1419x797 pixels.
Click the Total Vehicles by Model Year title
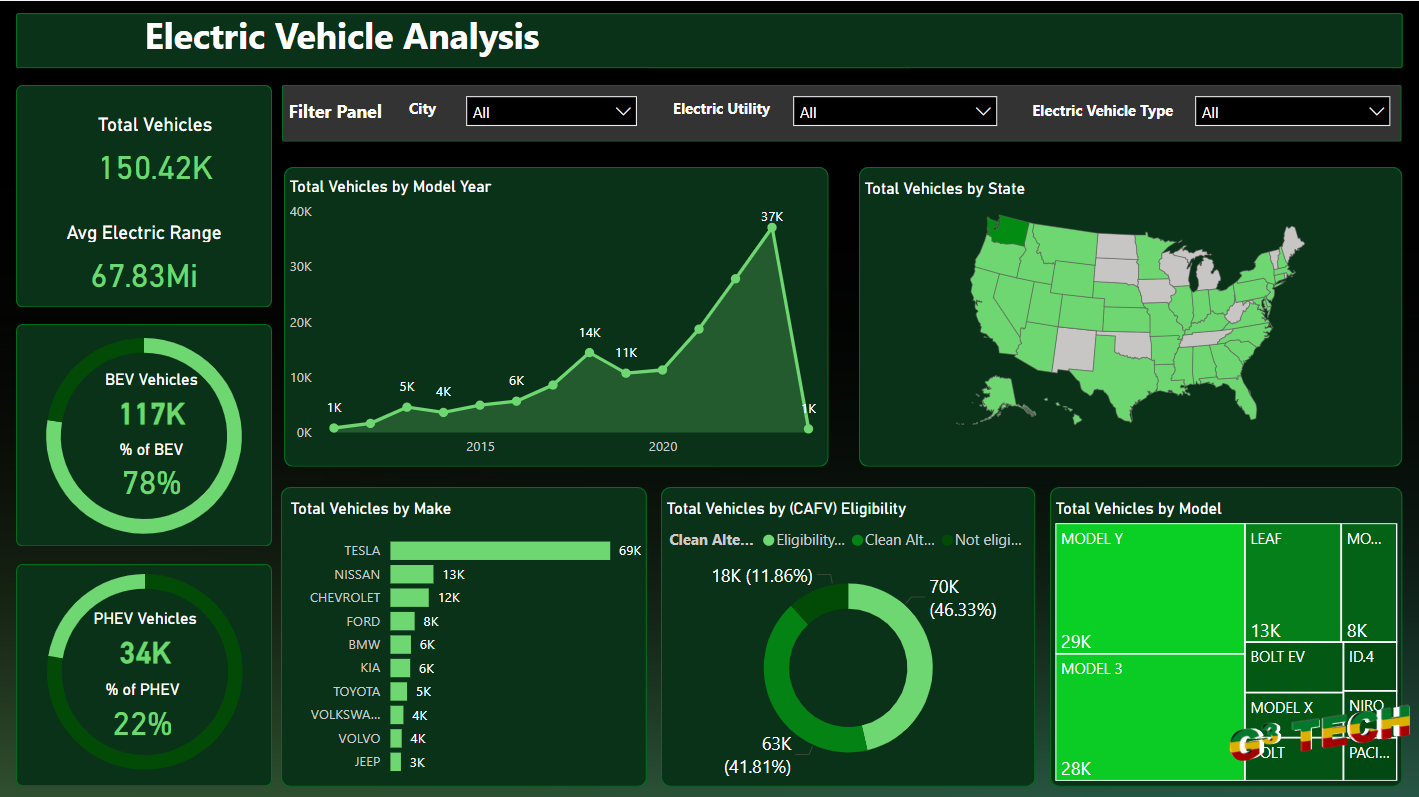tap(390, 186)
